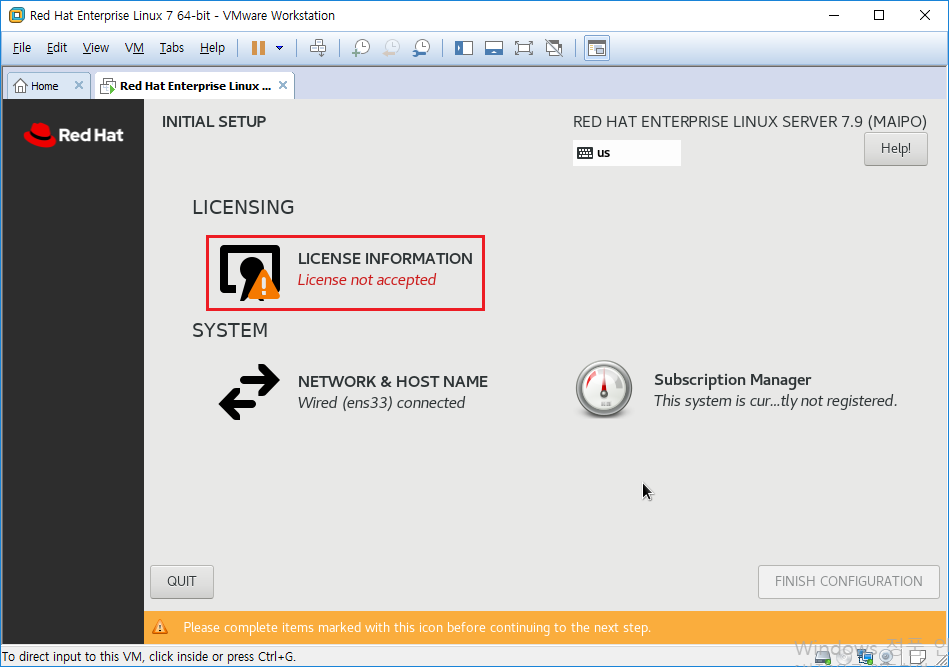Click the INITIAL SETUP title text
The image size is (949, 667).
[x=214, y=122]
